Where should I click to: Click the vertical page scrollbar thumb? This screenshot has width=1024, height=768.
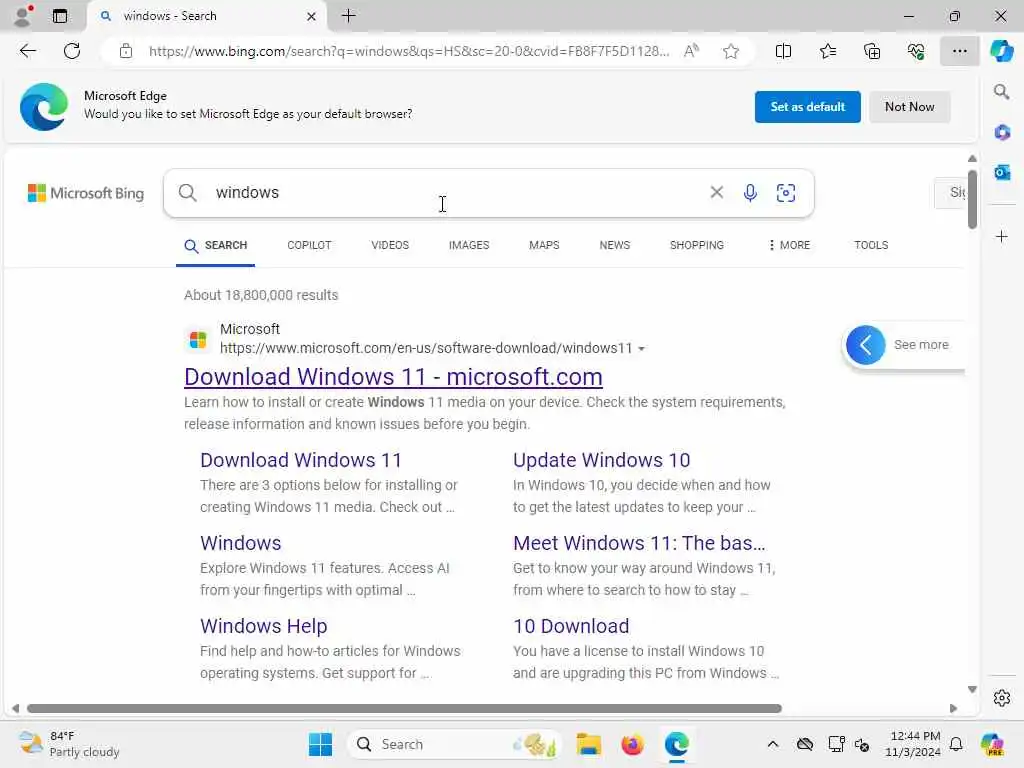972,199
